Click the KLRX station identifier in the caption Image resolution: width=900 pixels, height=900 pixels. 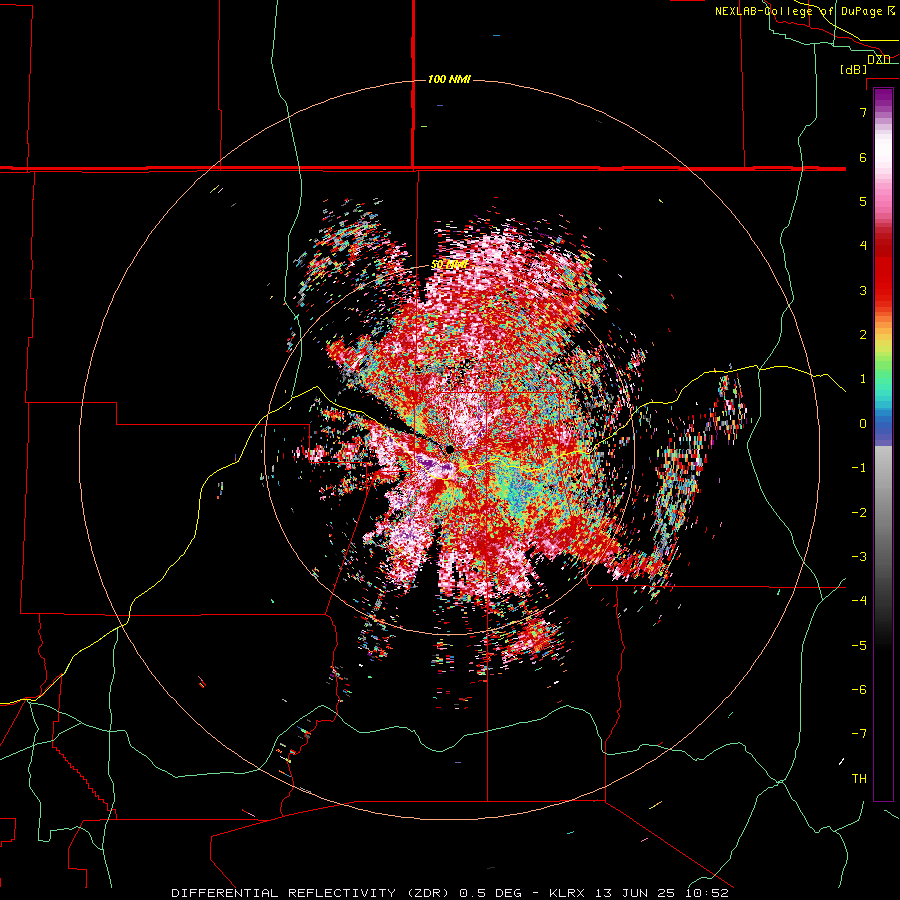(x=568, y=893)
